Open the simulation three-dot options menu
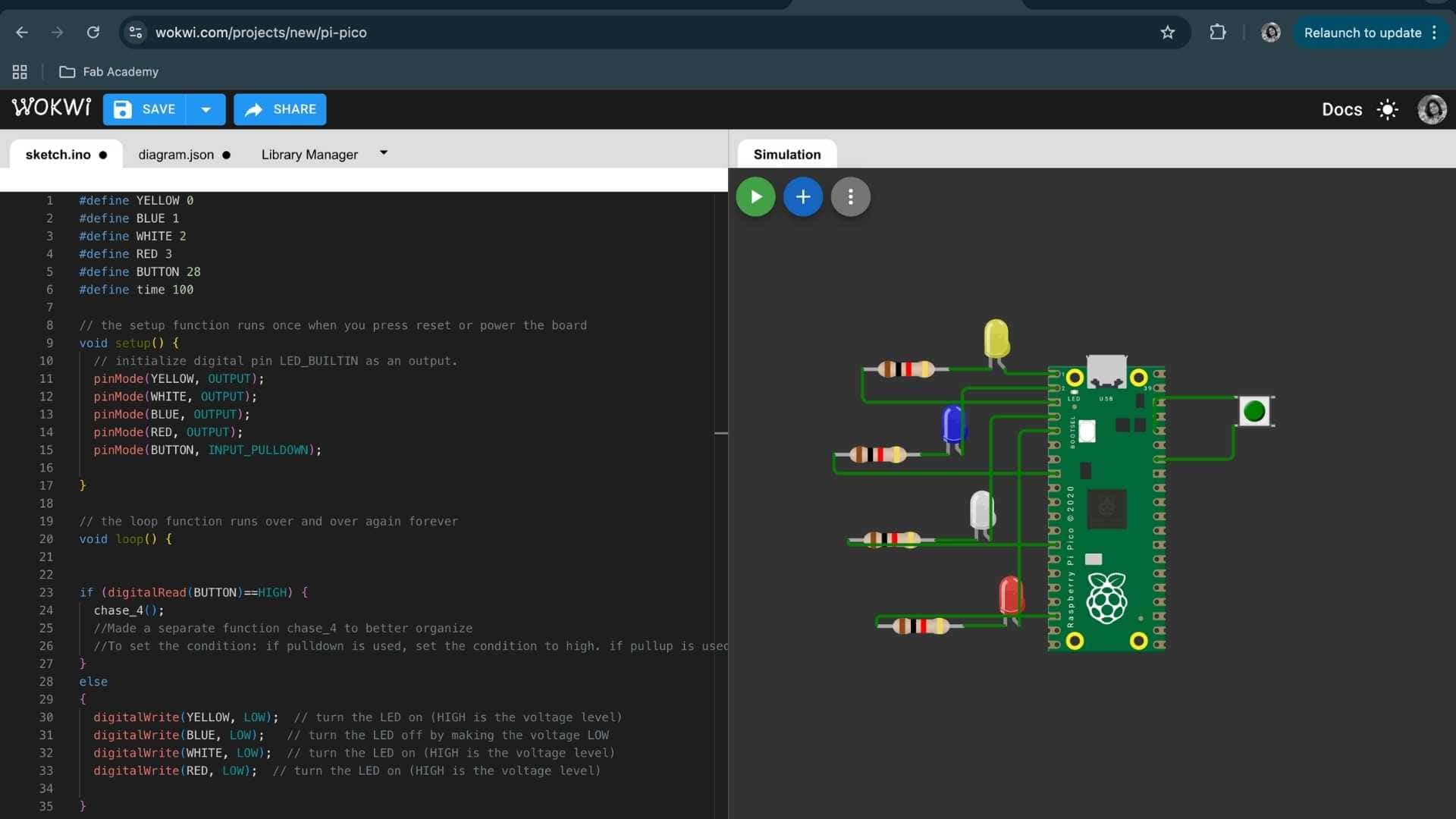Viewport: 1456px width, 819px height. click(850, 197)
